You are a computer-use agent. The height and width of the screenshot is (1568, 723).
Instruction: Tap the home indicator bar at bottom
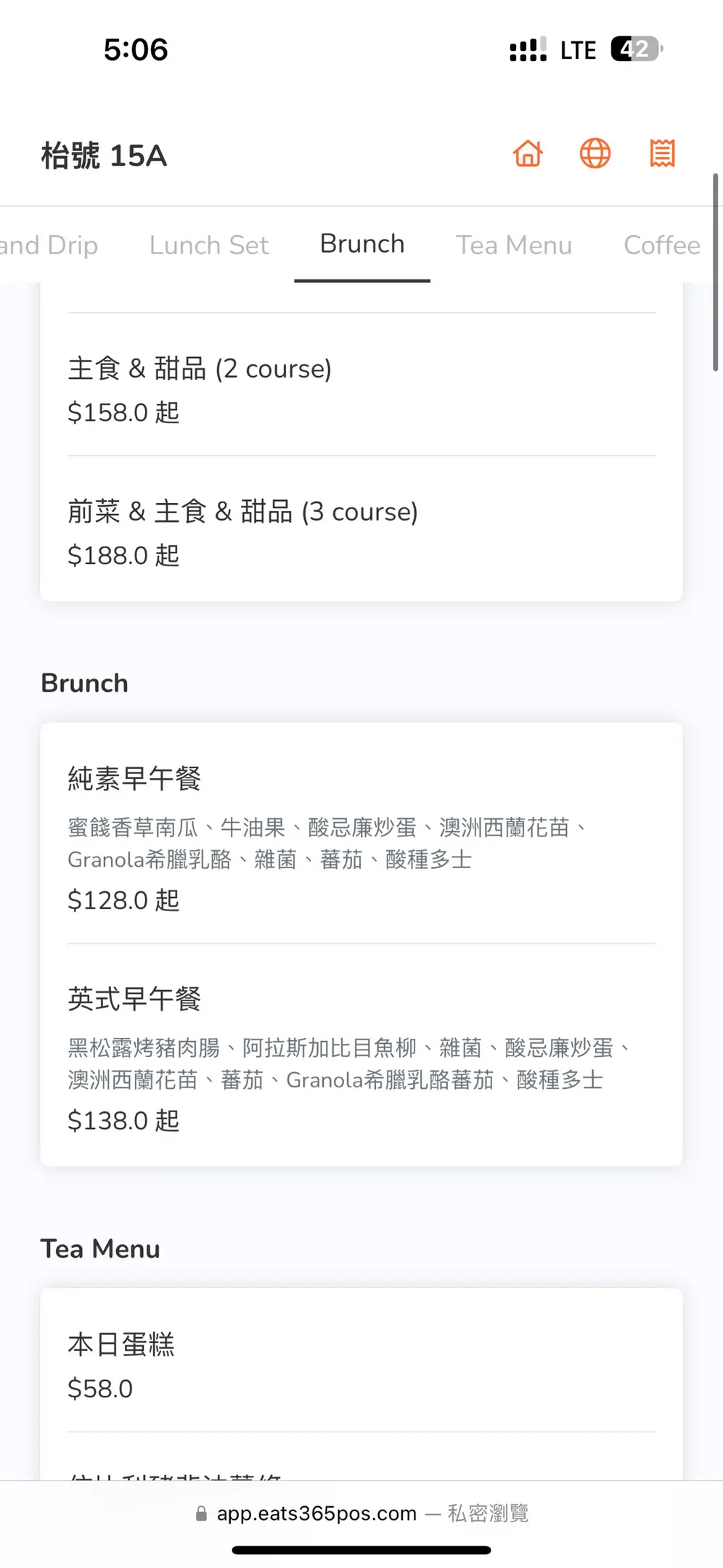point(361,1551)
